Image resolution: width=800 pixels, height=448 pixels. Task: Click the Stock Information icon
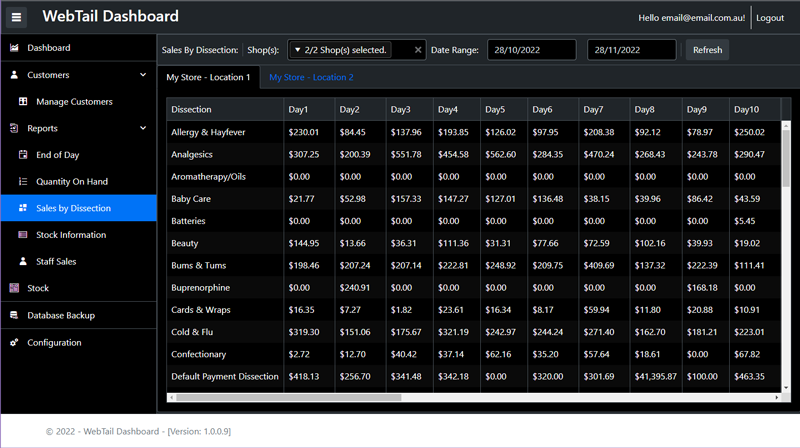[x=24, y=235]
